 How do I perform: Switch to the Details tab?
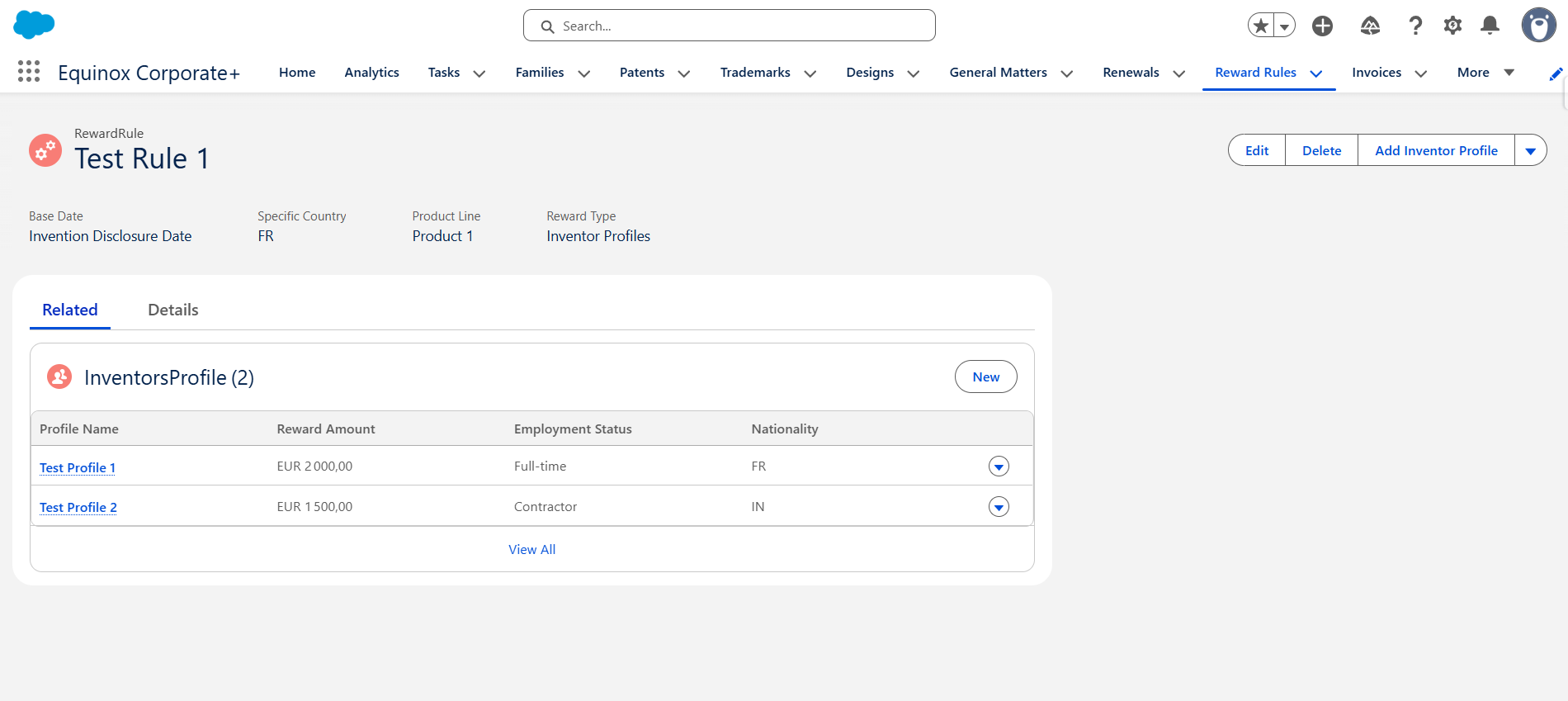pyautogui.click(x=173, y=310)
